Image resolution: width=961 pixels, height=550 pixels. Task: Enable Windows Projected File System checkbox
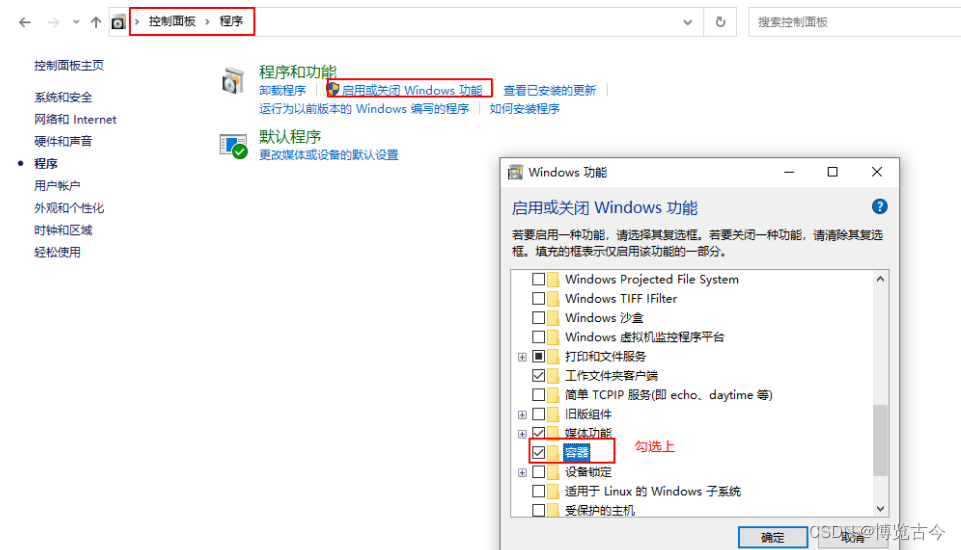(538, 280)
